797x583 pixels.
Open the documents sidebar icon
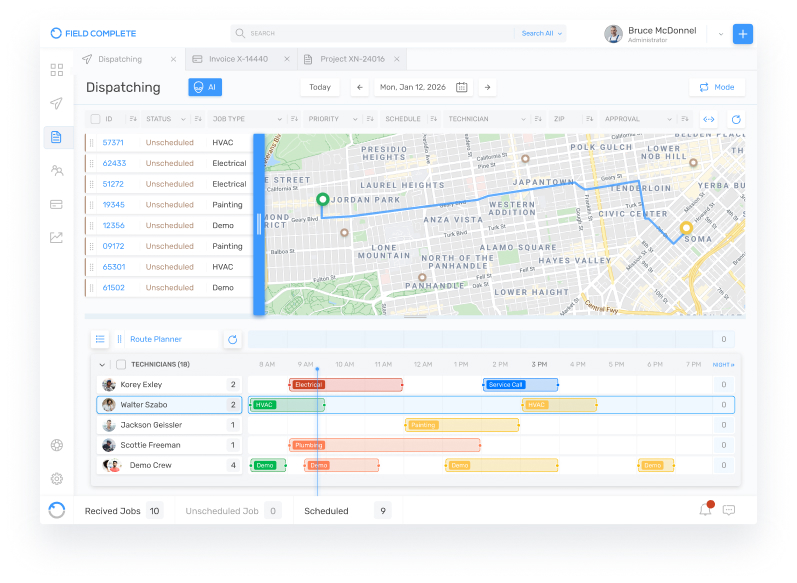pos(56,137)
